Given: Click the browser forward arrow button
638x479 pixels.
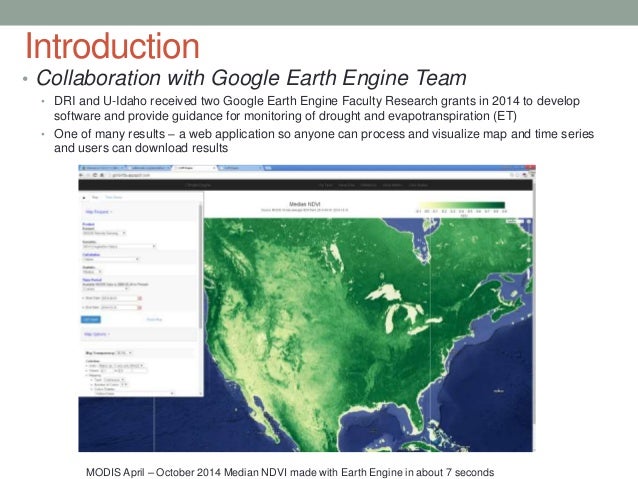Looking at the screenshot, I should (x=87, y=175).
